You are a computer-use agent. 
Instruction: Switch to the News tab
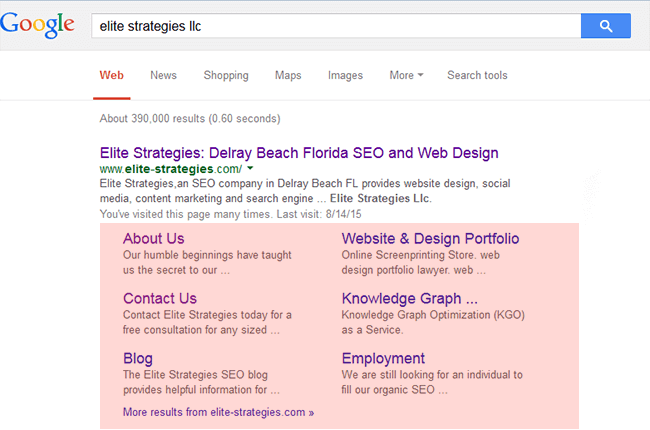[x=163, y=75]
